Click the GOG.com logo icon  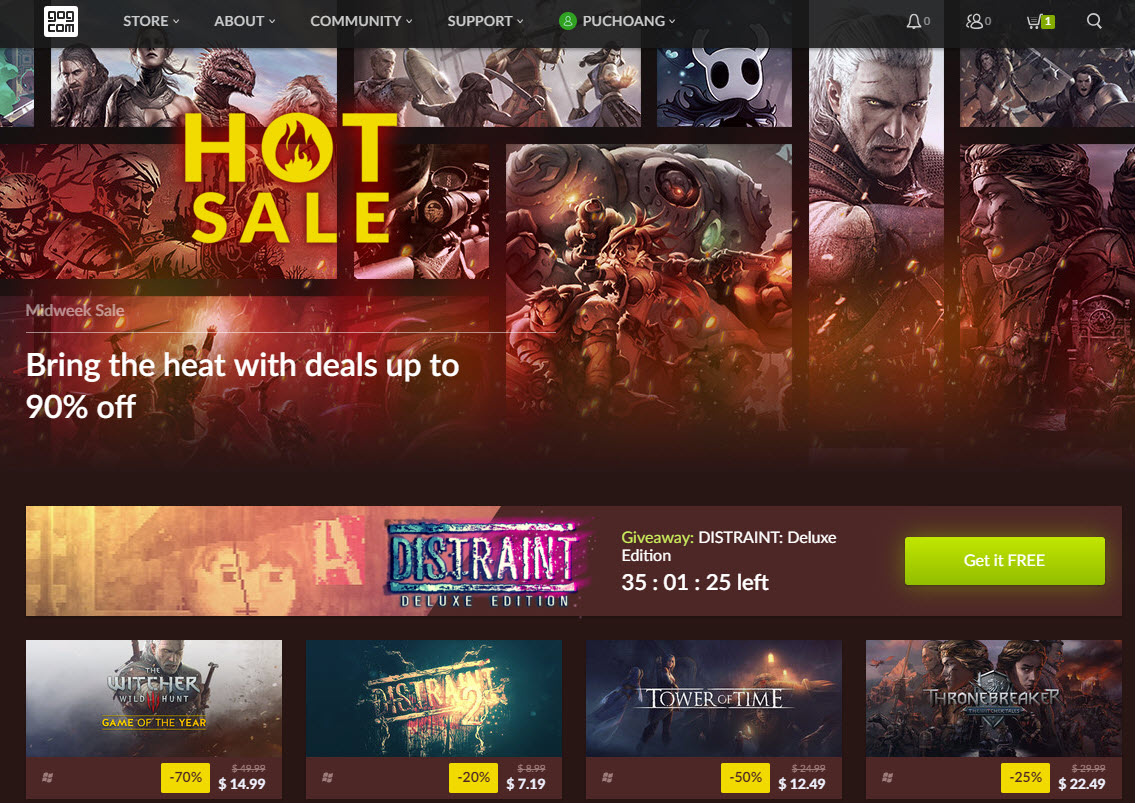61,21
